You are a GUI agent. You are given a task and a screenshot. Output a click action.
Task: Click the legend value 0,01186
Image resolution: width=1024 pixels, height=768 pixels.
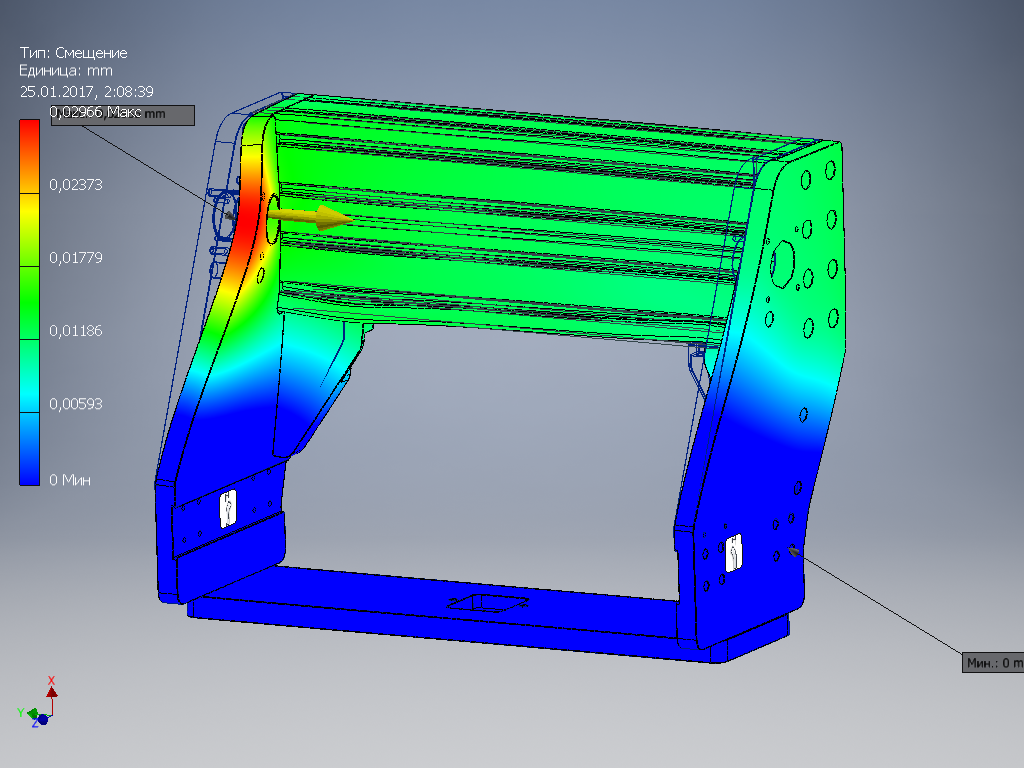[x=76, y=331]
